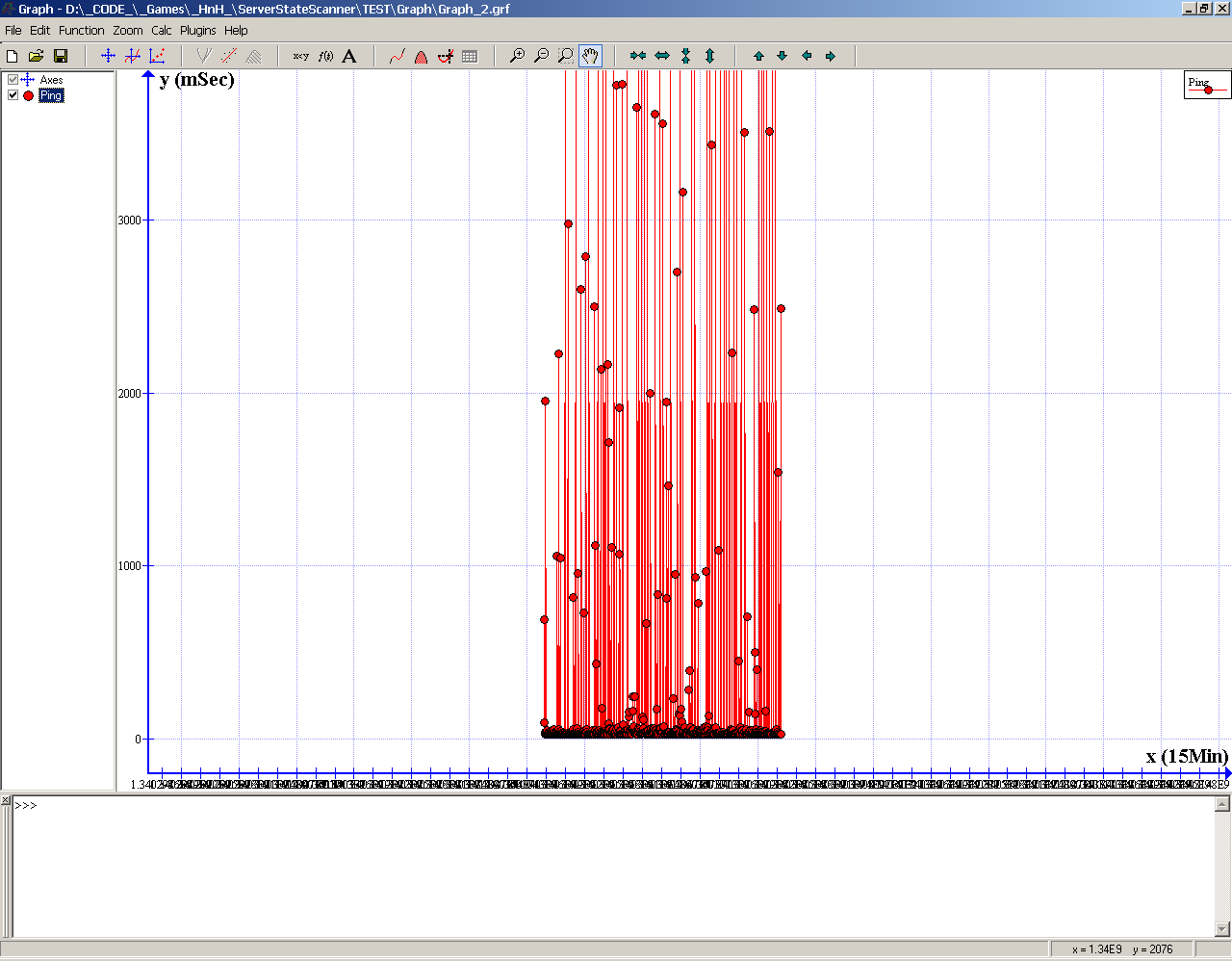Click the 1000 y-axis tick label

click(x=129, y=566)
